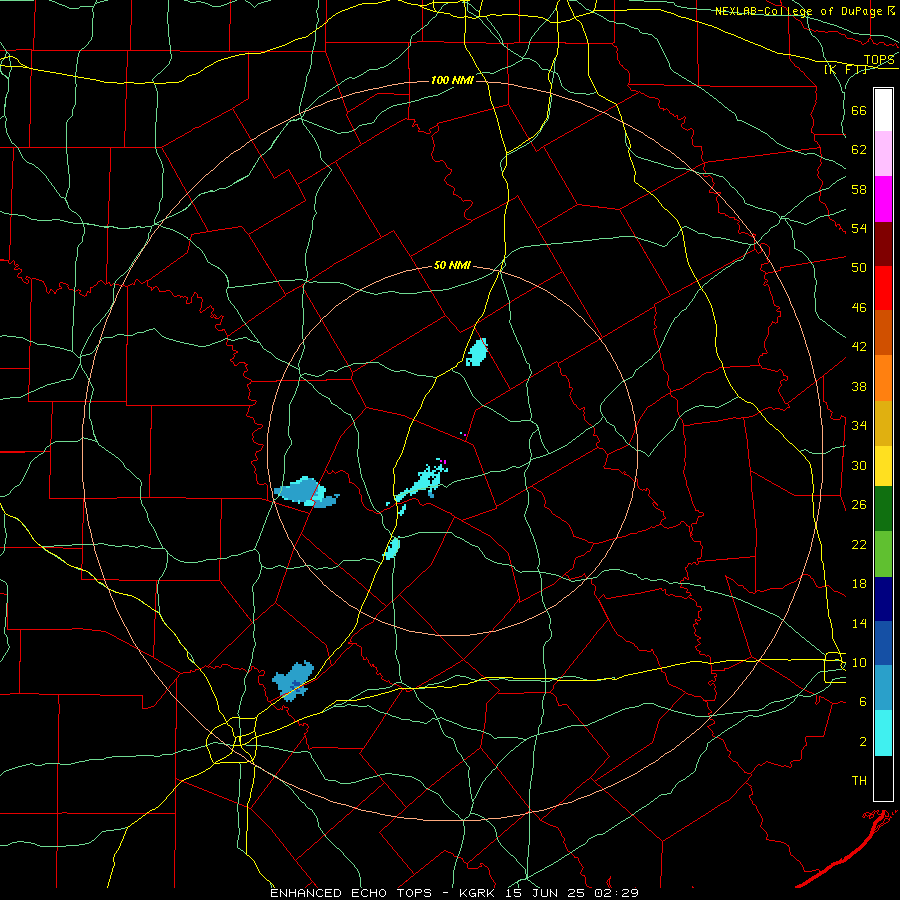Click the blue echo in the southwest
This screenshot has width=900, height=900.
point(293,681)
